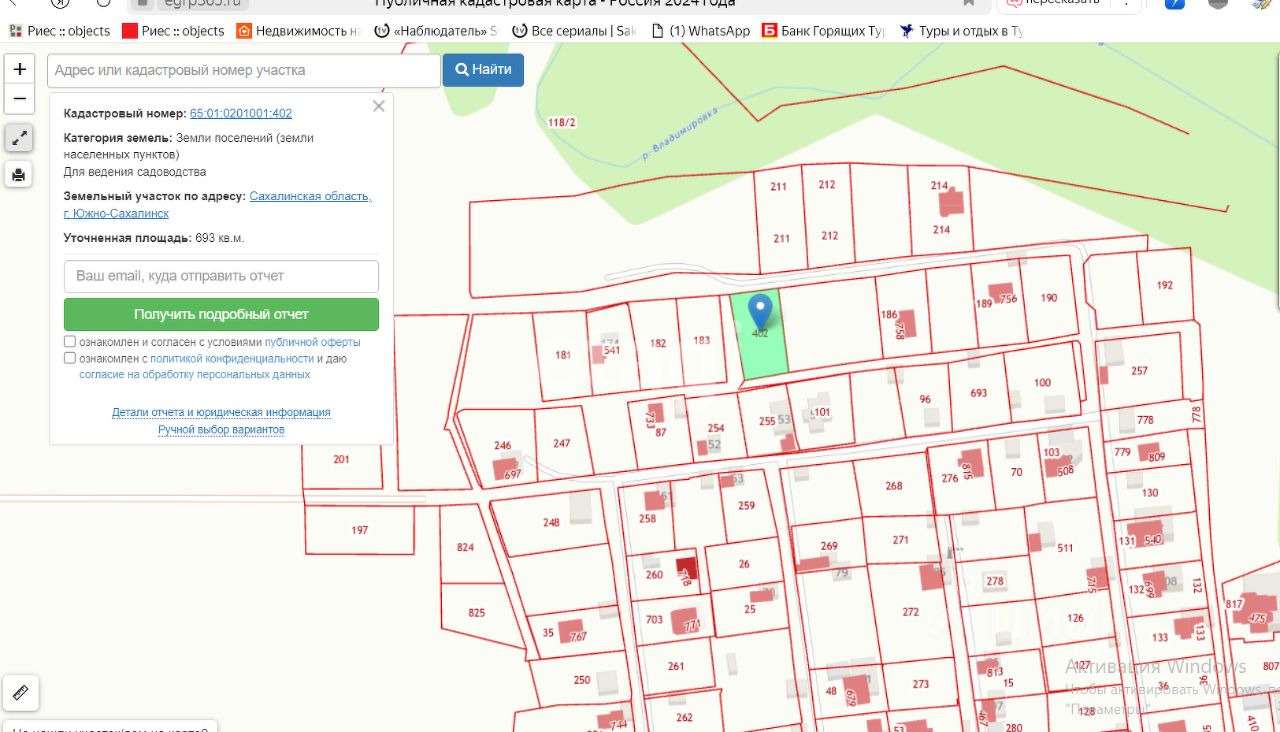1280x732 pixels.
Task: Open Ручной выбор вариантов link
Action: click(x=221, y=429)
